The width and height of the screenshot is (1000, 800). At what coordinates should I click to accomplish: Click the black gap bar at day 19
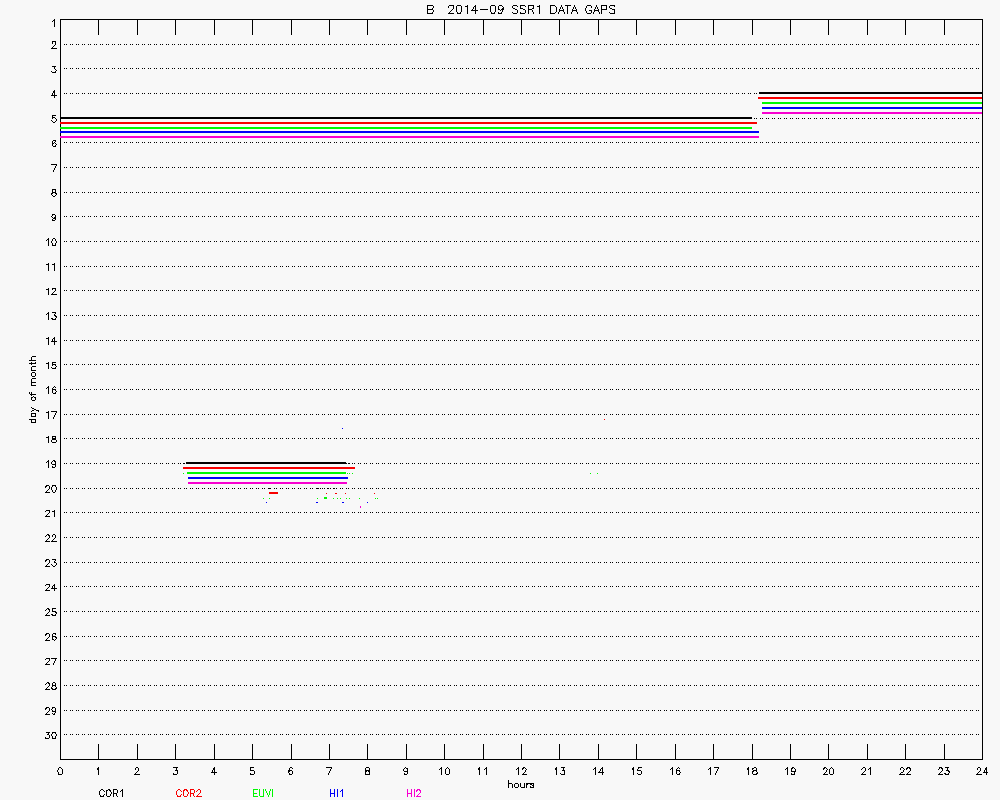click(x=266, y=463)
